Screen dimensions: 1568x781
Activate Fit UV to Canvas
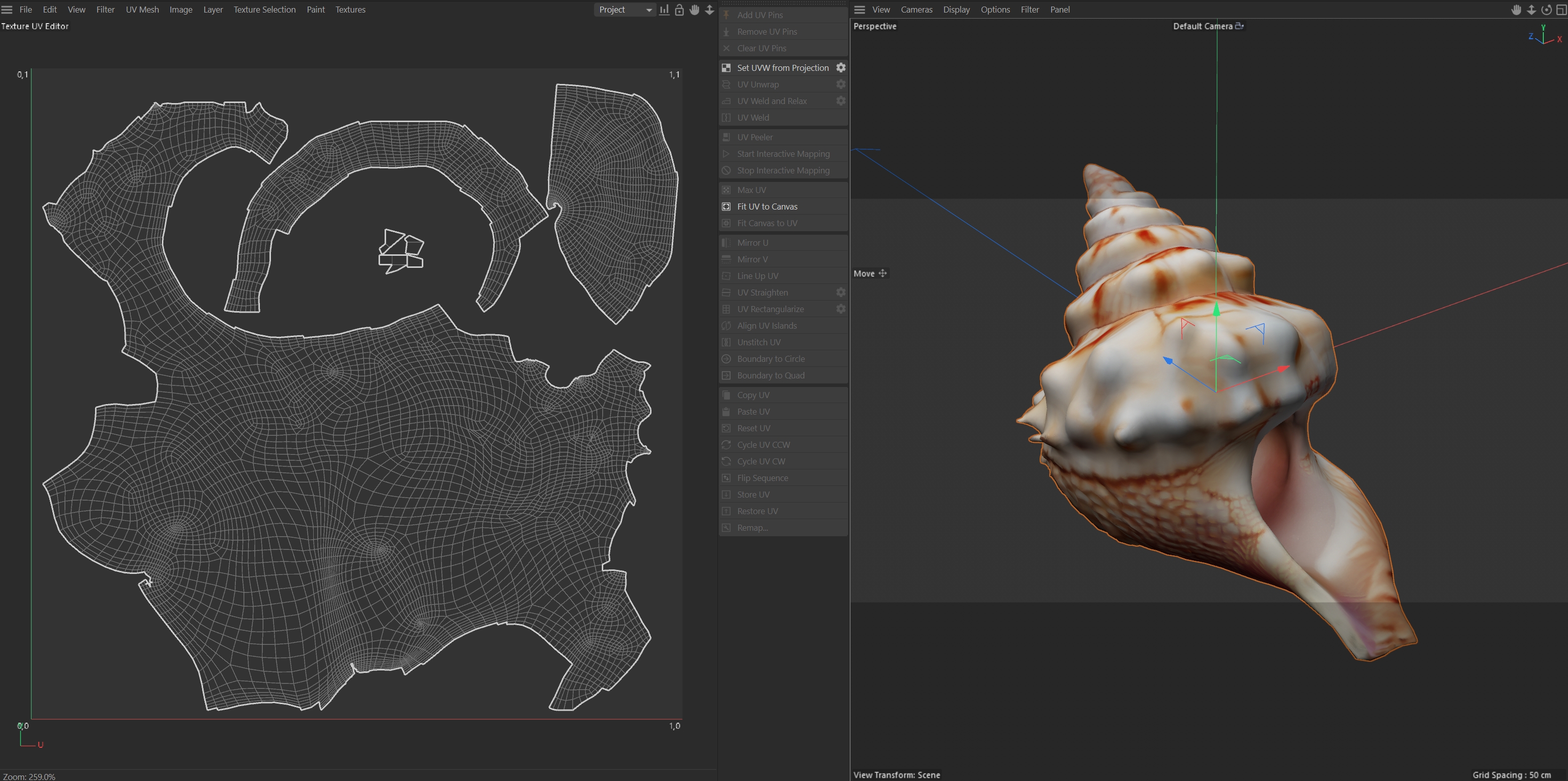click(767, 207)
